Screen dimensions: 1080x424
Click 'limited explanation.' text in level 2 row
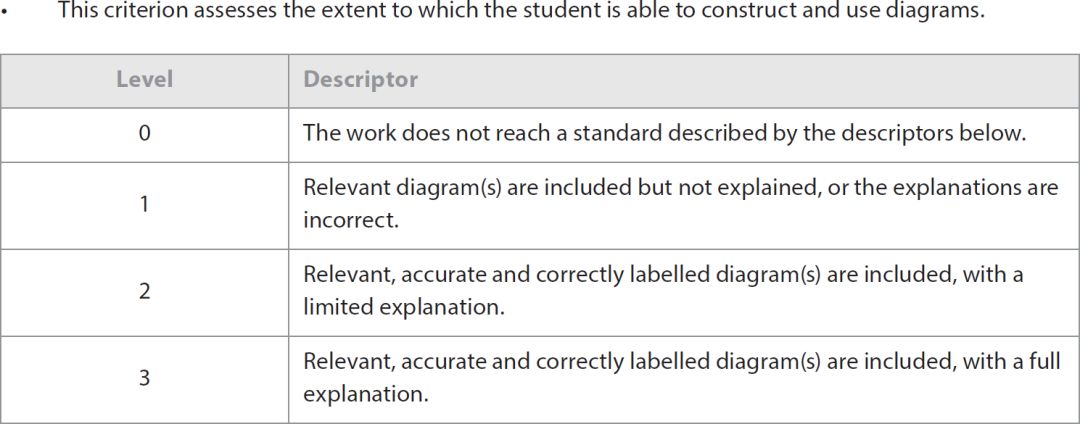404,308
